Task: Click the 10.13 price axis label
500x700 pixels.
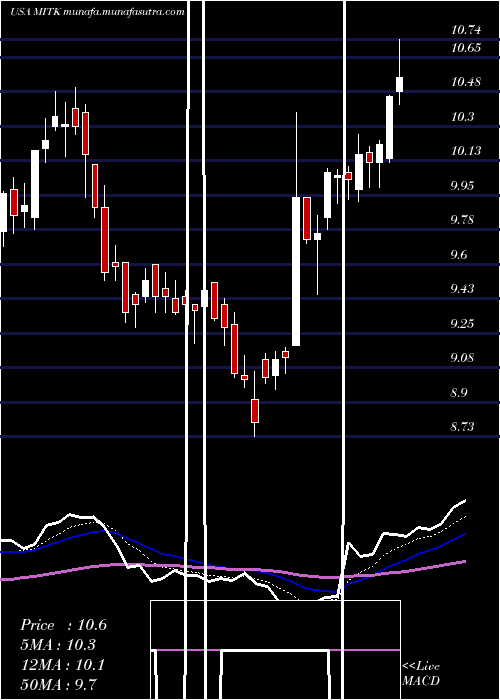Action: click(x=466, y=151)
